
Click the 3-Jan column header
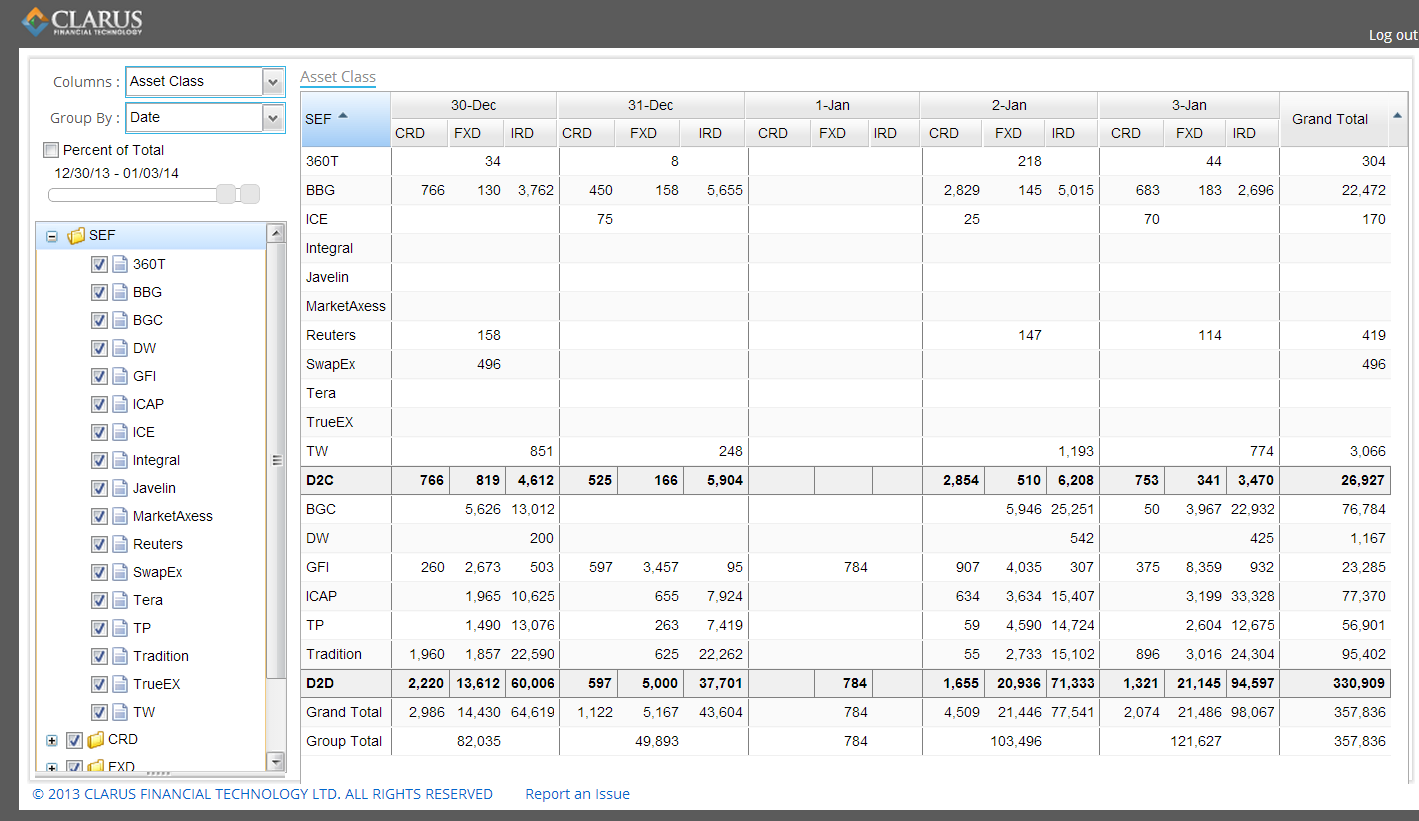click(1189, 105)
